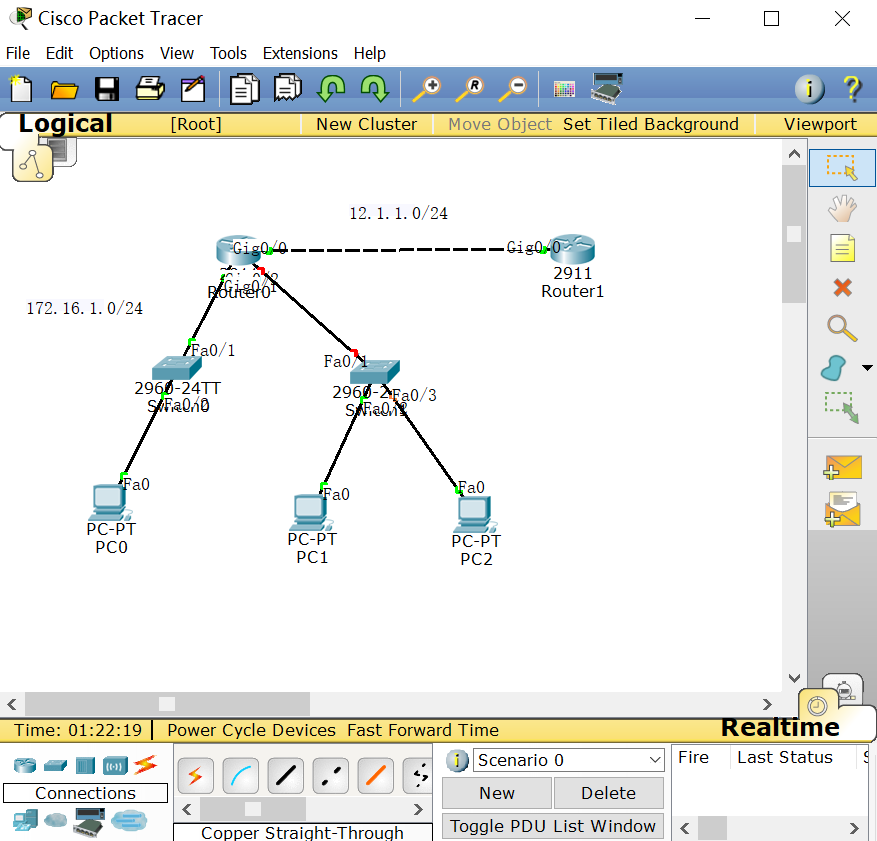Viewport: 877px width, 841px height.
Task: Open the Options menu
Action: (x=116, y=53)
